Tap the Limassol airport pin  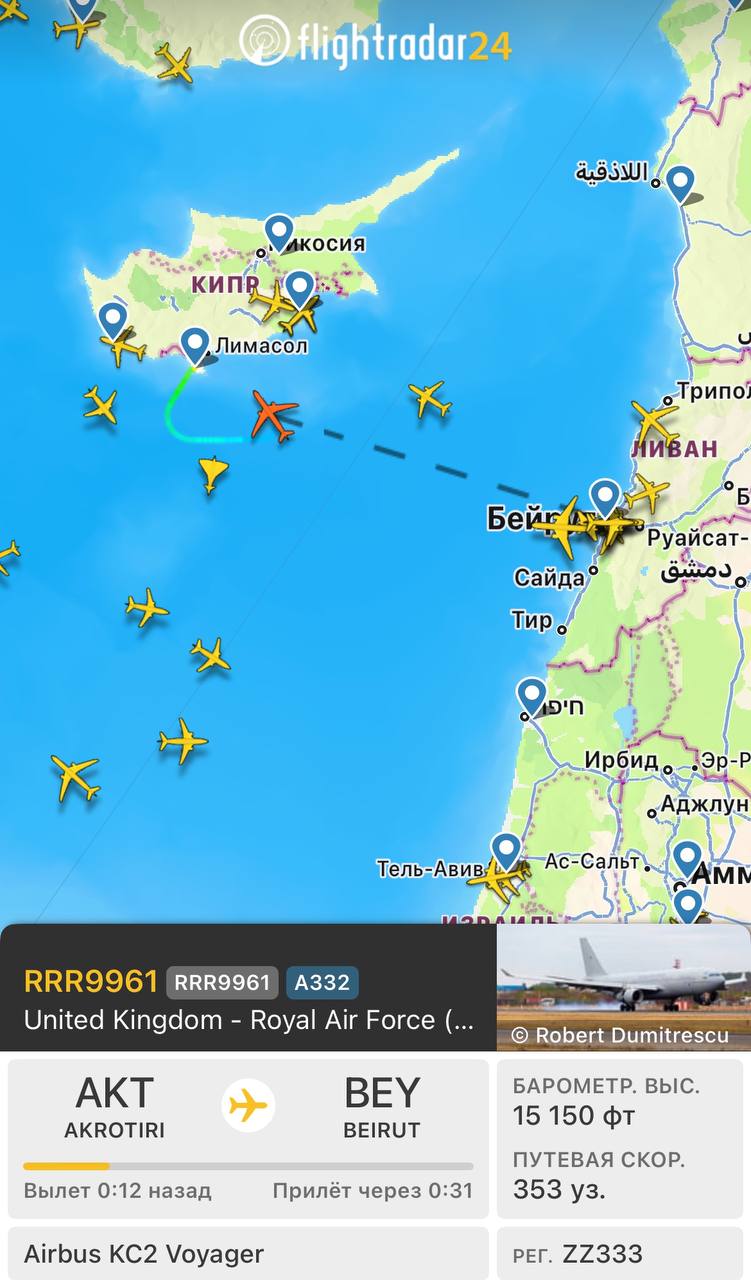(x=195, y=346)
